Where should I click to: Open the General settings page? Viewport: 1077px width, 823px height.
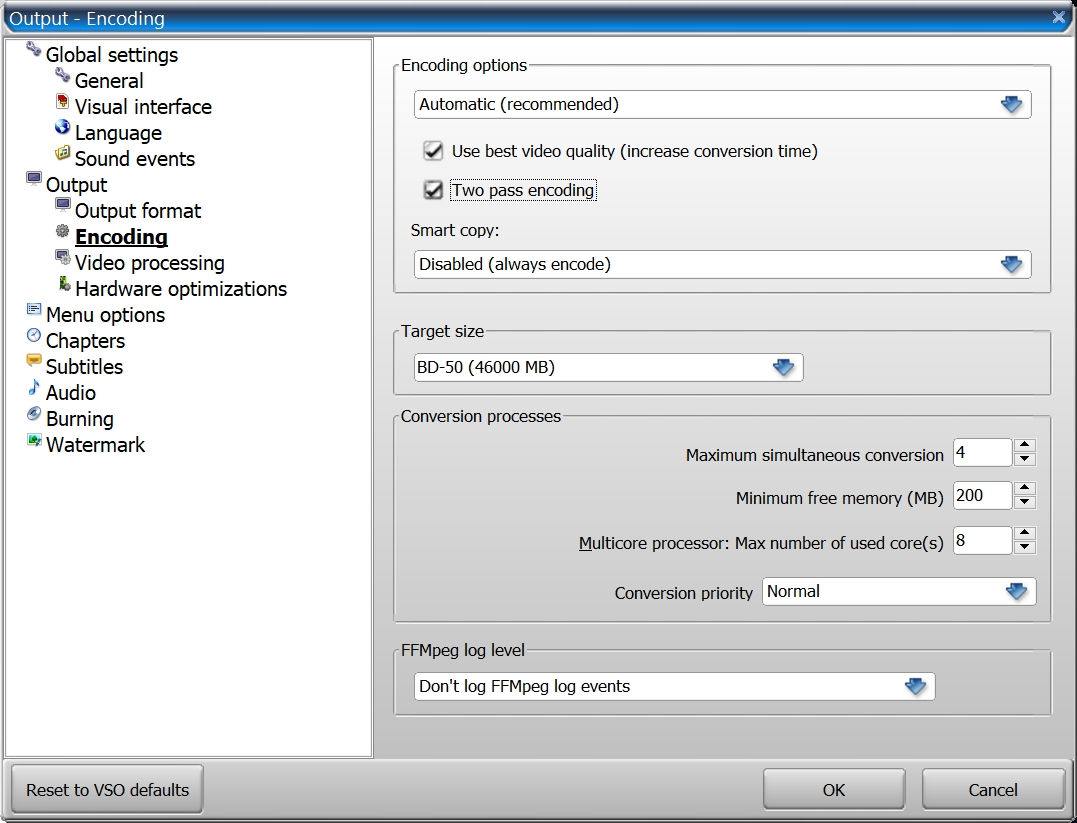tap(109, 81)
